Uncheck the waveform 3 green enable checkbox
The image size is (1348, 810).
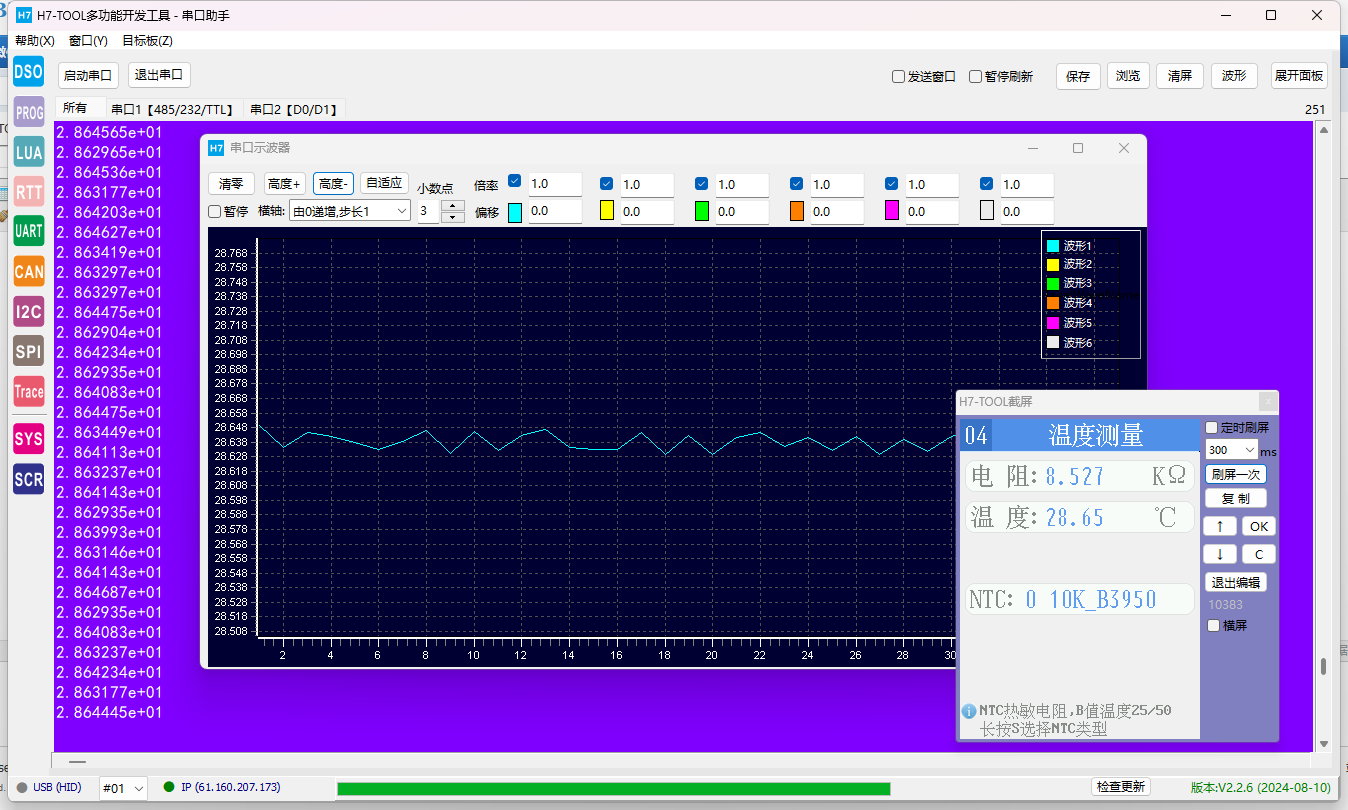pos(702,183)
